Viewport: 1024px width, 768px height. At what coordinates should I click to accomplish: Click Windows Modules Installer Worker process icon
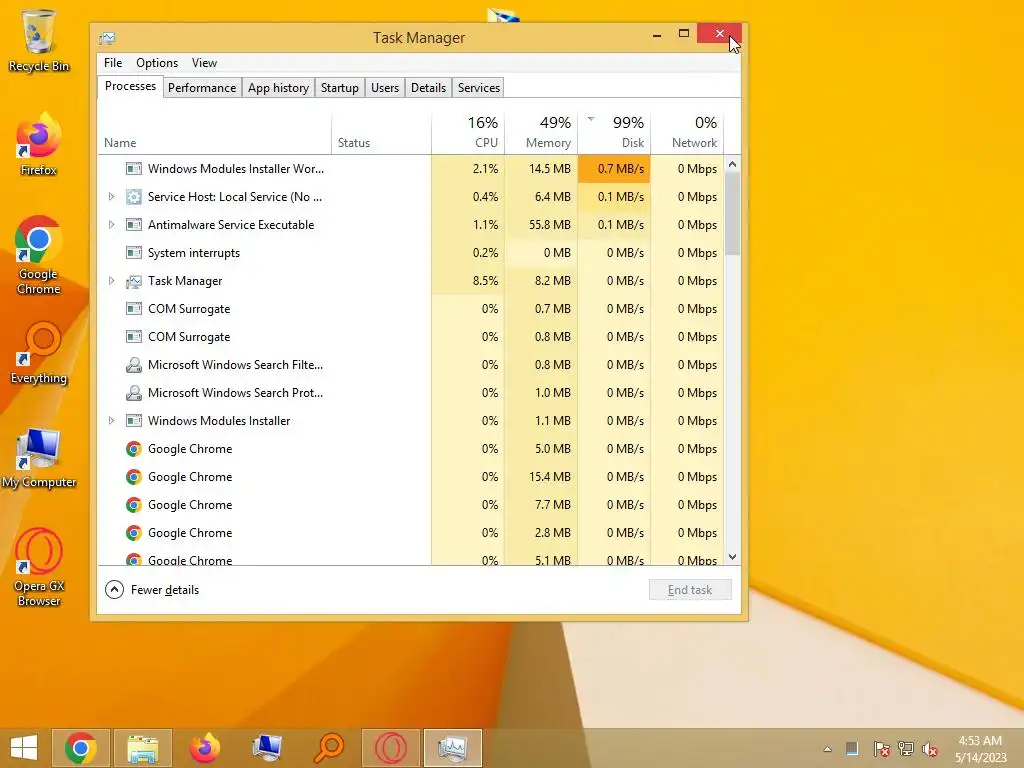(134, 168)
